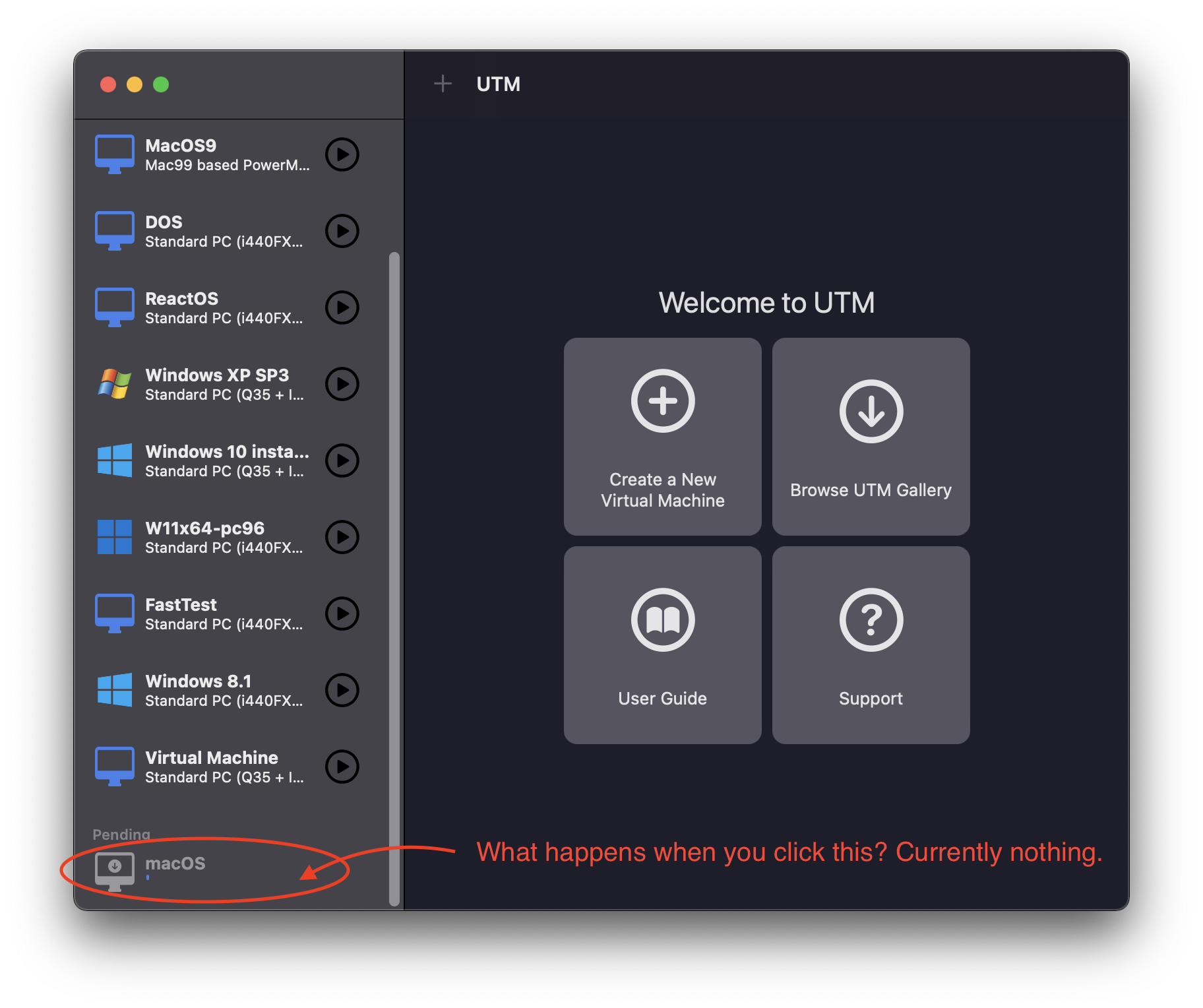Screen dimensions: 1203x1008
Task: Click the plus icon to add a new VM
Action: point(443,83)
